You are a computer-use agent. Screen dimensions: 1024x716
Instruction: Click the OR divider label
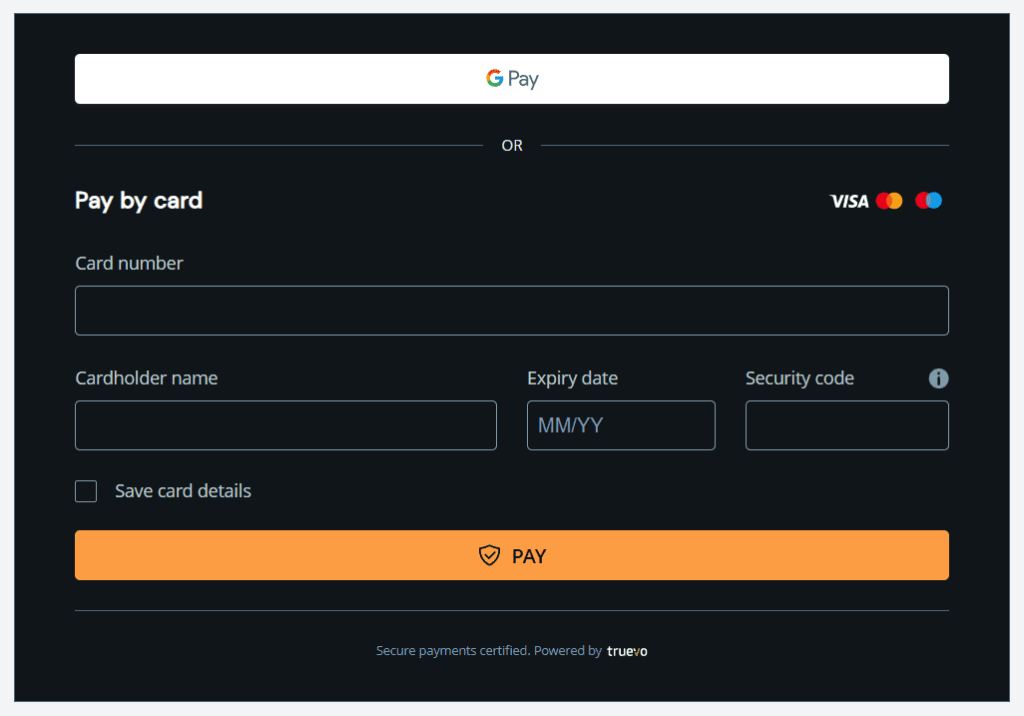[512, 145]
